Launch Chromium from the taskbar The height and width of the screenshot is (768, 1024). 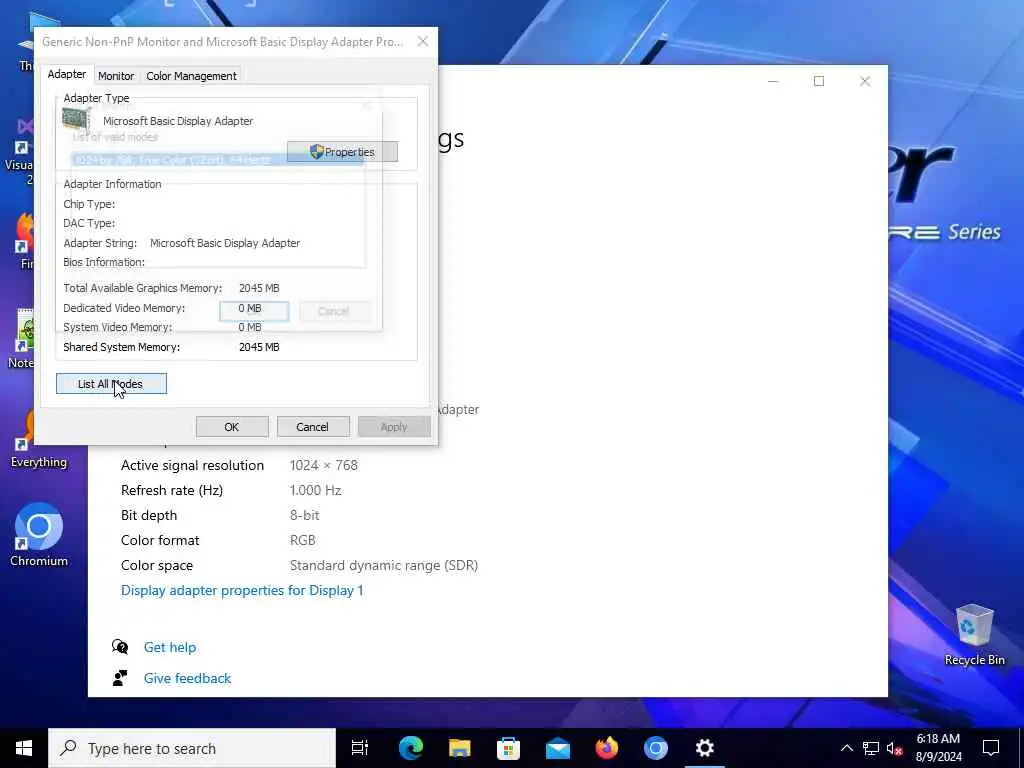(x=656, y=748)
